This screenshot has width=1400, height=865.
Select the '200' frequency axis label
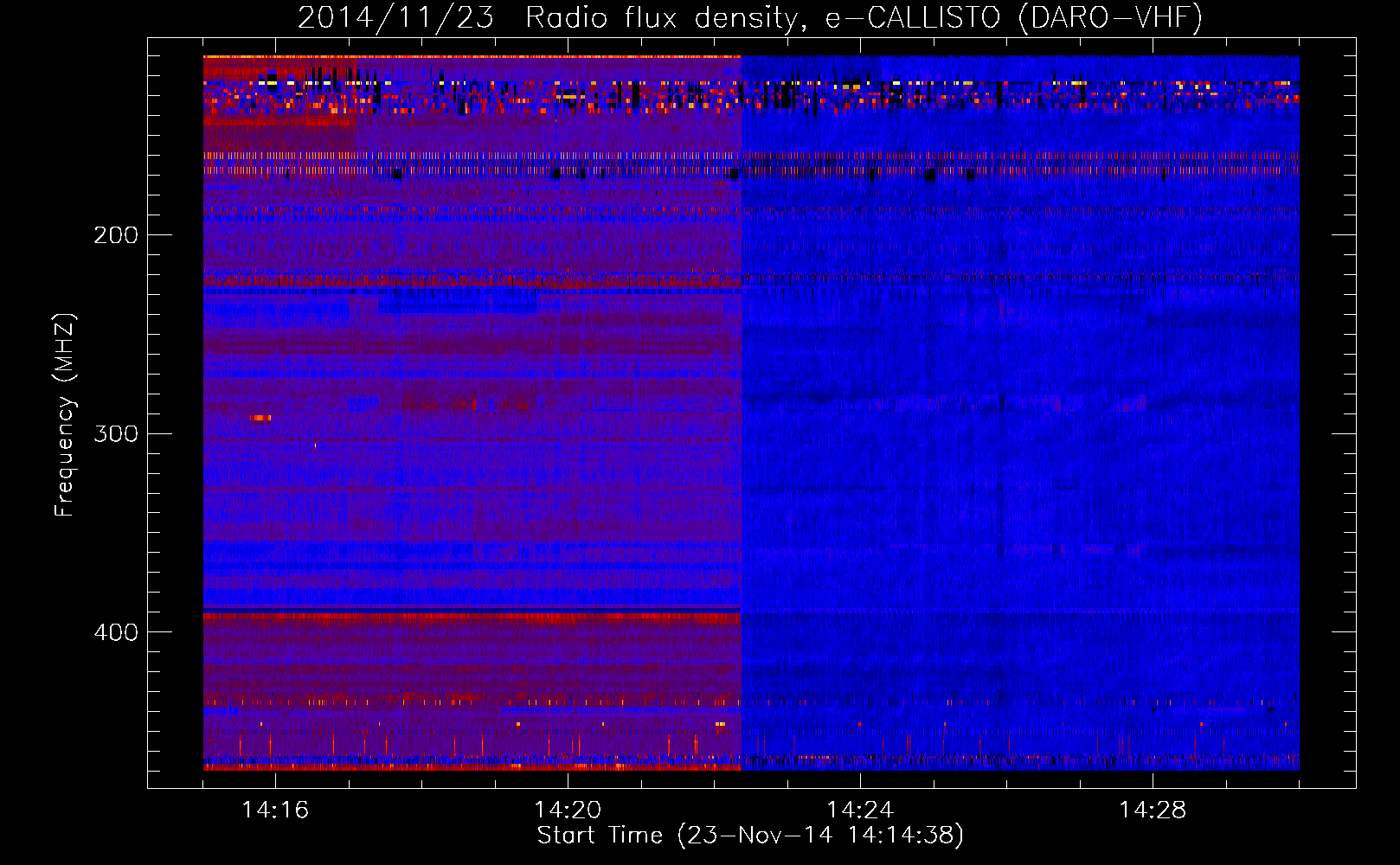click(116, 235)
